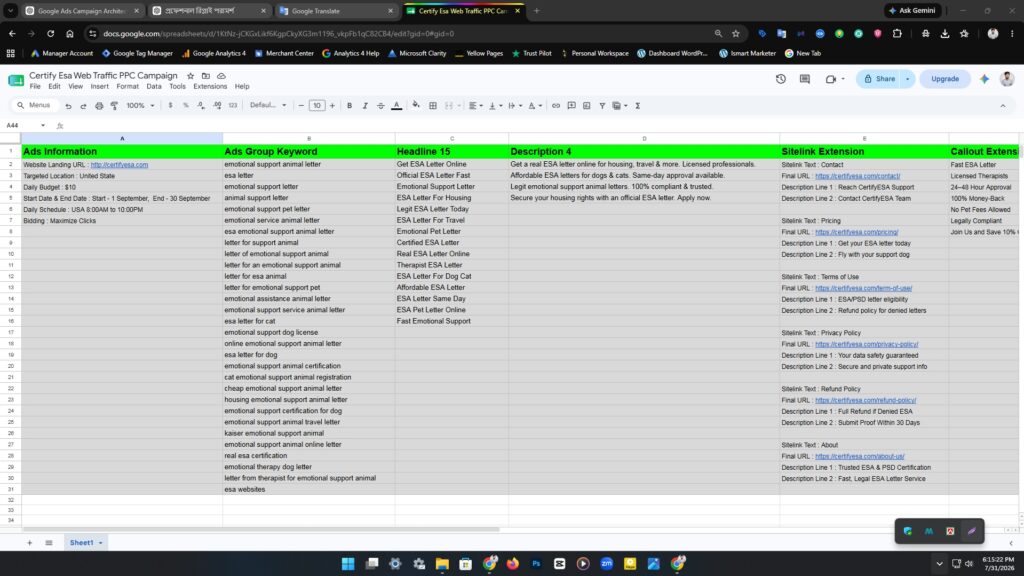Insert comment from the toolbar
The image size is (1024, 576).
coord(571,105)
